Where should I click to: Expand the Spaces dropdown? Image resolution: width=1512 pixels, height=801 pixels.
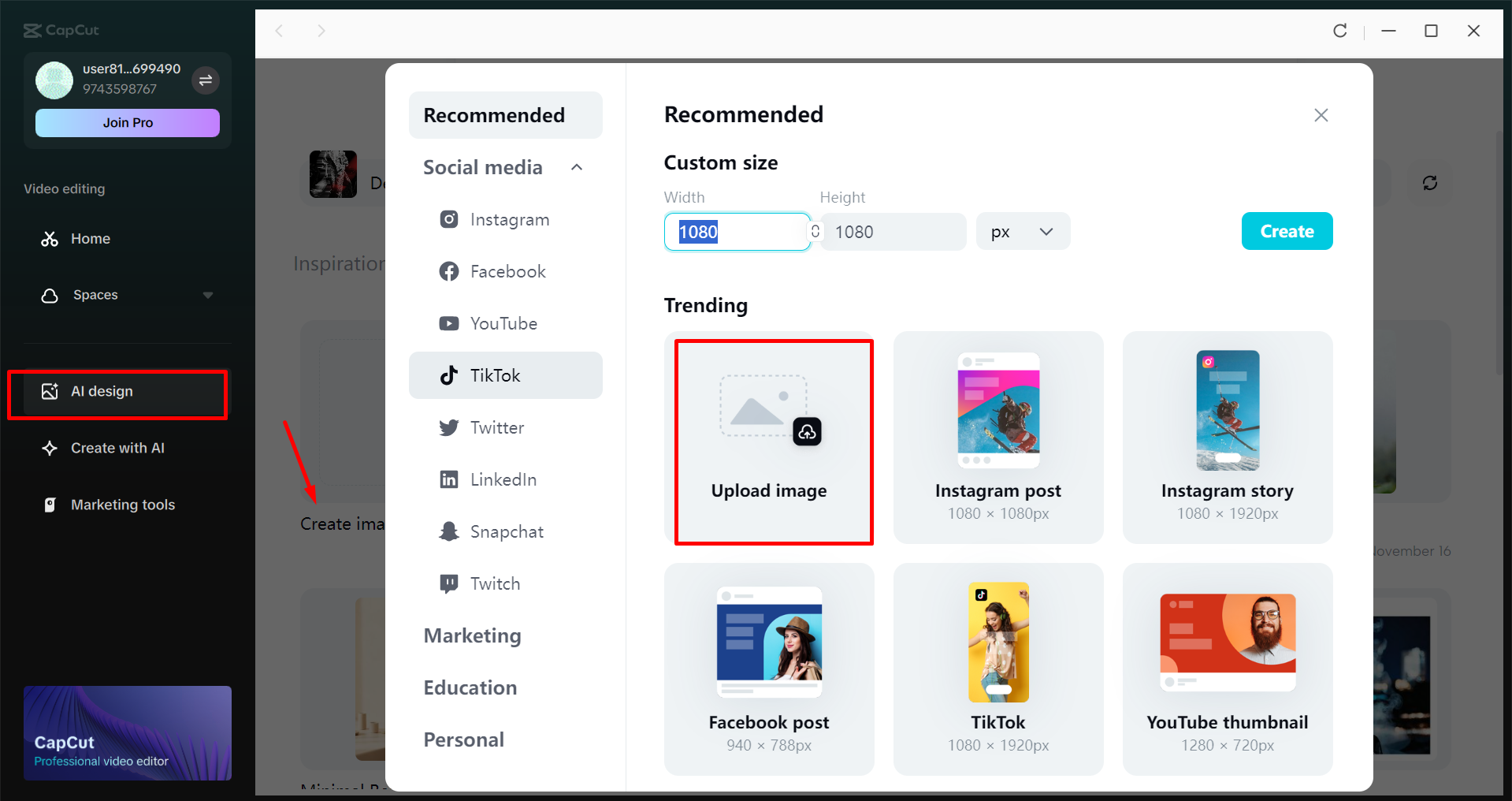tap(208, 295)
